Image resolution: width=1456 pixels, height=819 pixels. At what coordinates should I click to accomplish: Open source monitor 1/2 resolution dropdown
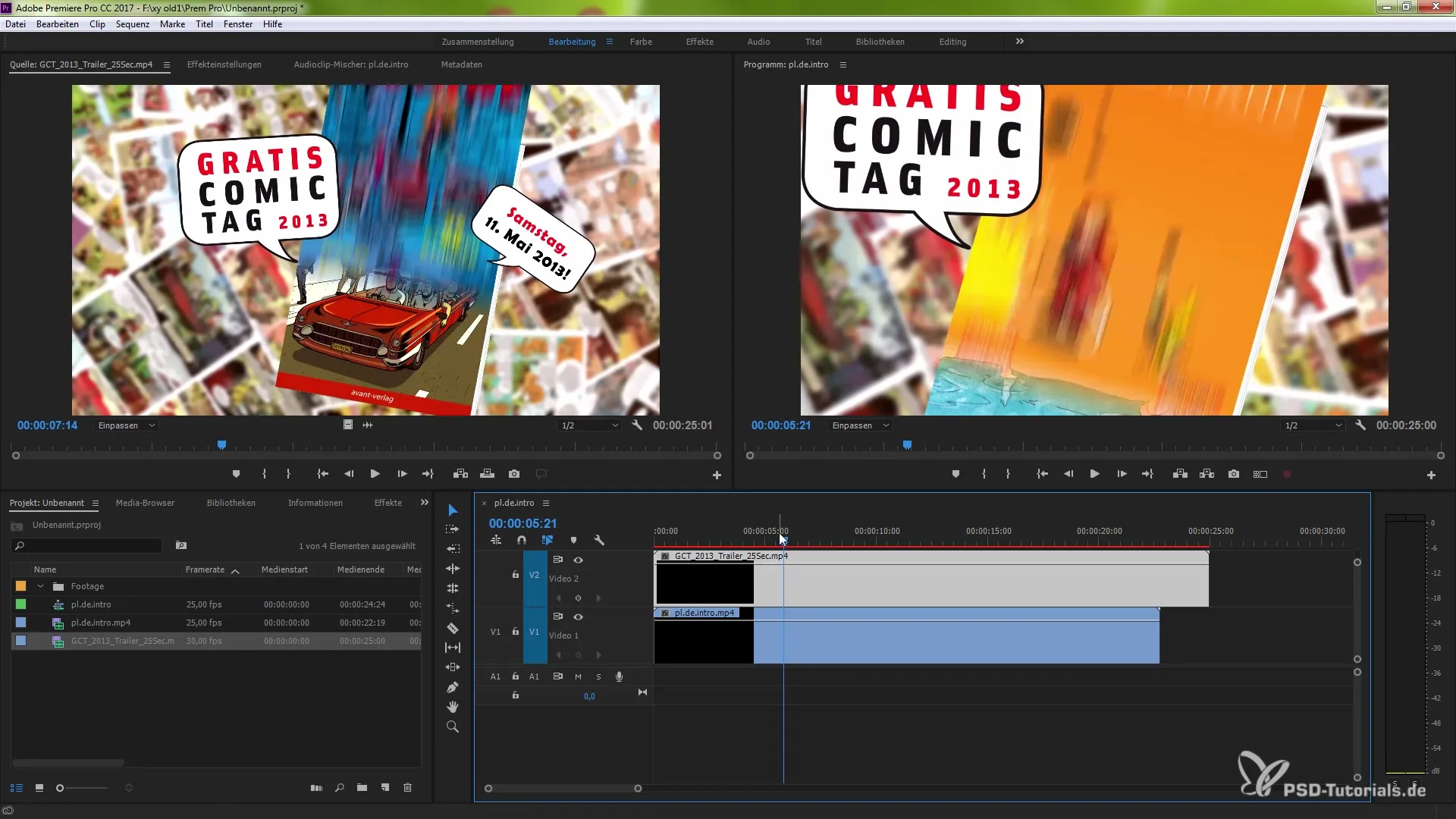click(590, 425)
